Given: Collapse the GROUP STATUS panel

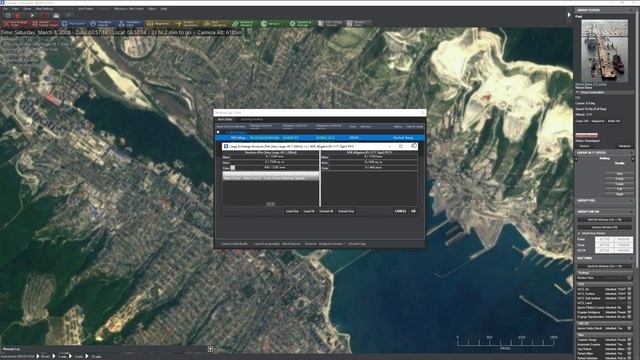Looking at the screenshot, I should tap(632, 10).
